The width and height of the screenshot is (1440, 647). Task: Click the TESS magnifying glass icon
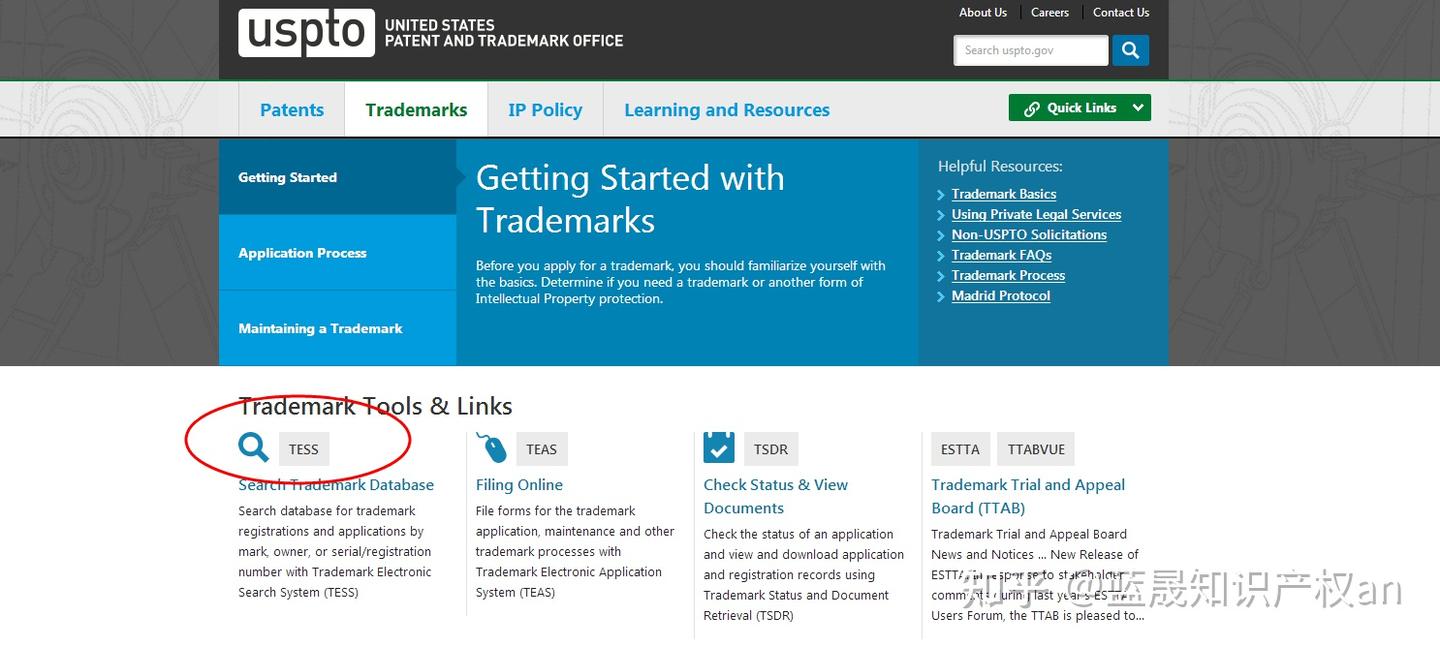pos(254,447)
